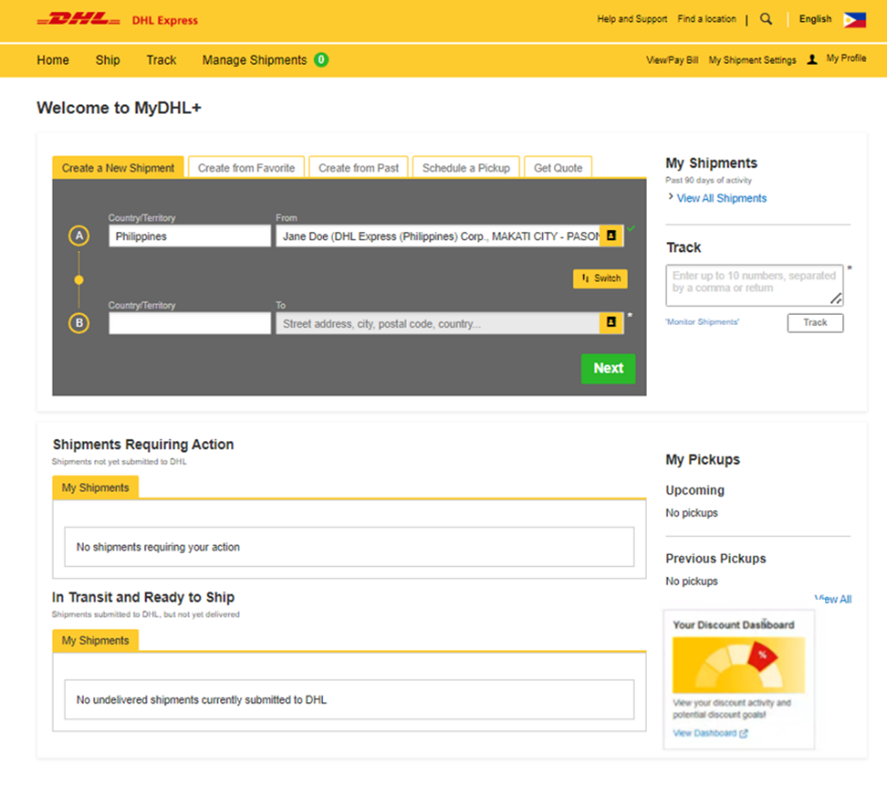Open View Dashboard external link

(x=710, y=733)
